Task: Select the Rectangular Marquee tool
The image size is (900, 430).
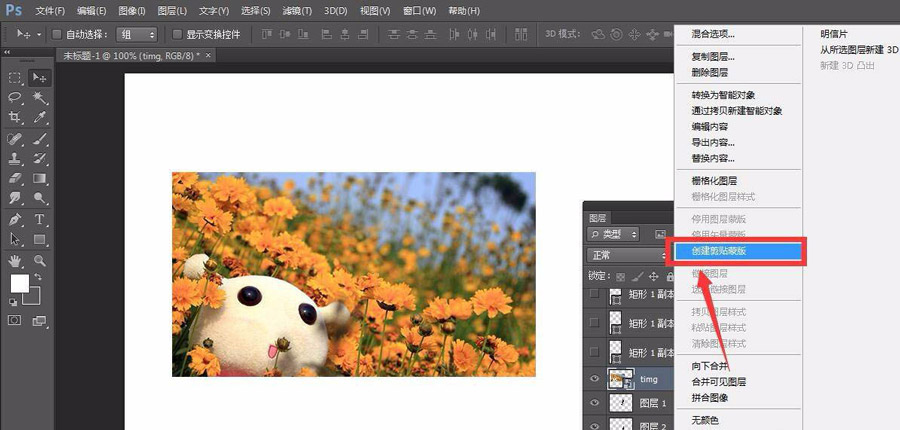Action: (15, 78)
